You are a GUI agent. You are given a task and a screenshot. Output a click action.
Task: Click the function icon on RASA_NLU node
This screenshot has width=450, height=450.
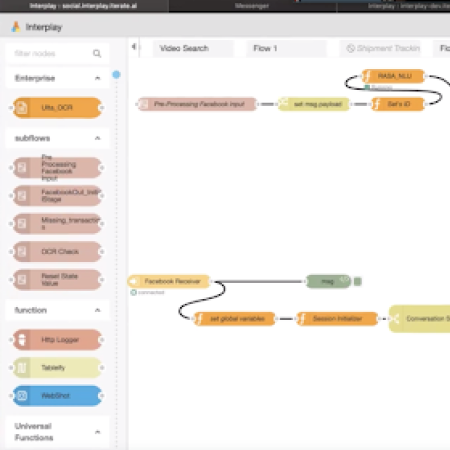(x=367, y=76)
